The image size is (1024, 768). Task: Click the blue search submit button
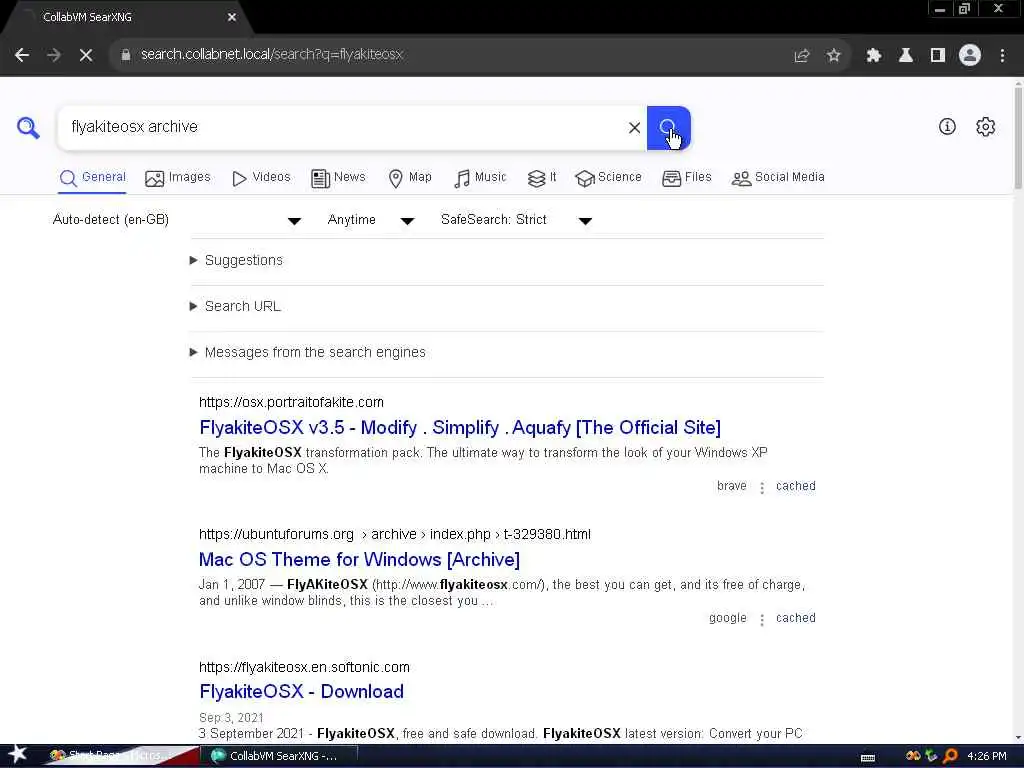point(668,128)
